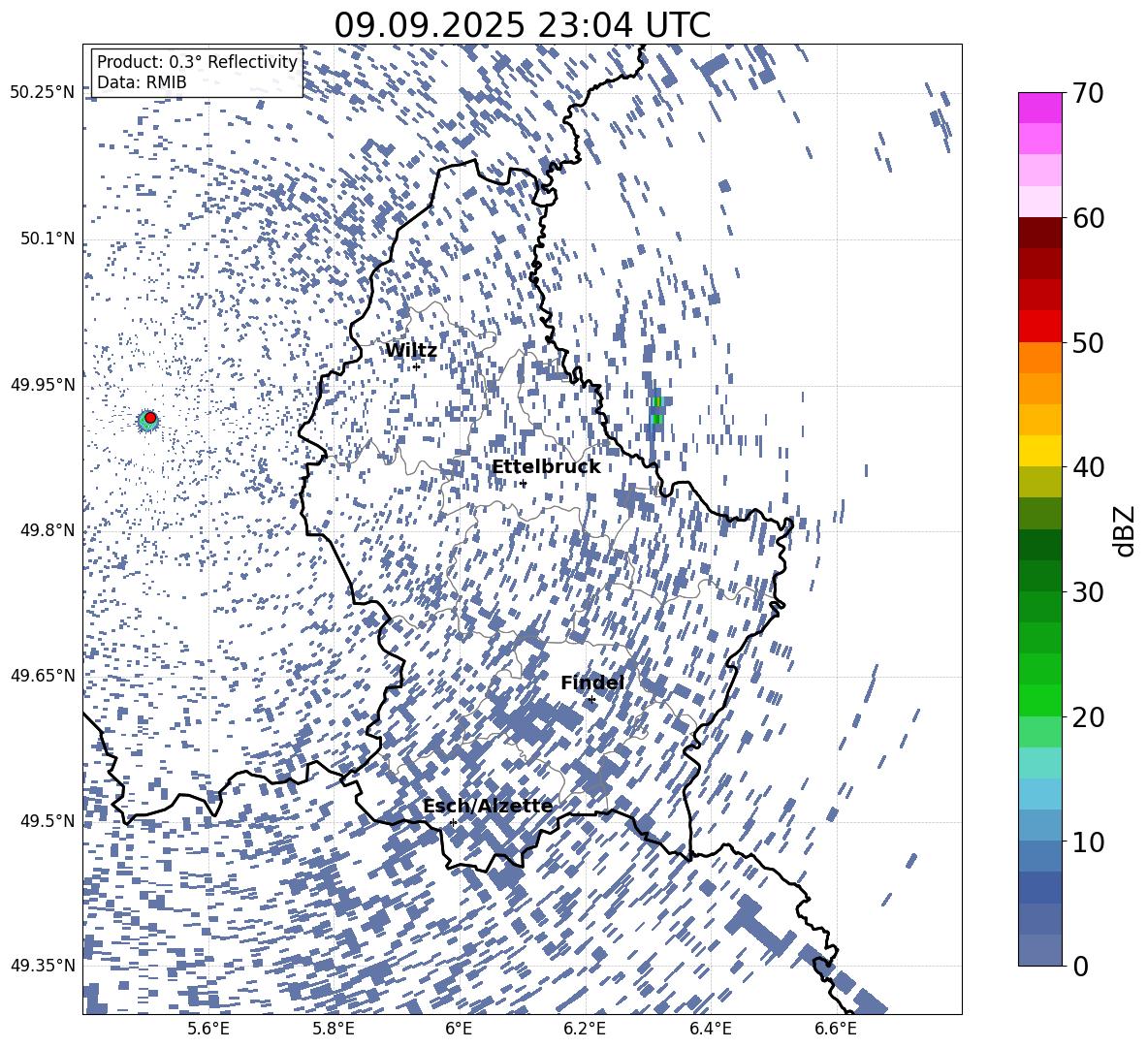Image resolution: width=1148 pixels, height=1048 pixels.
Task: Click the plus marker under Esch/Alzette
Action: [x=453, y=822]
